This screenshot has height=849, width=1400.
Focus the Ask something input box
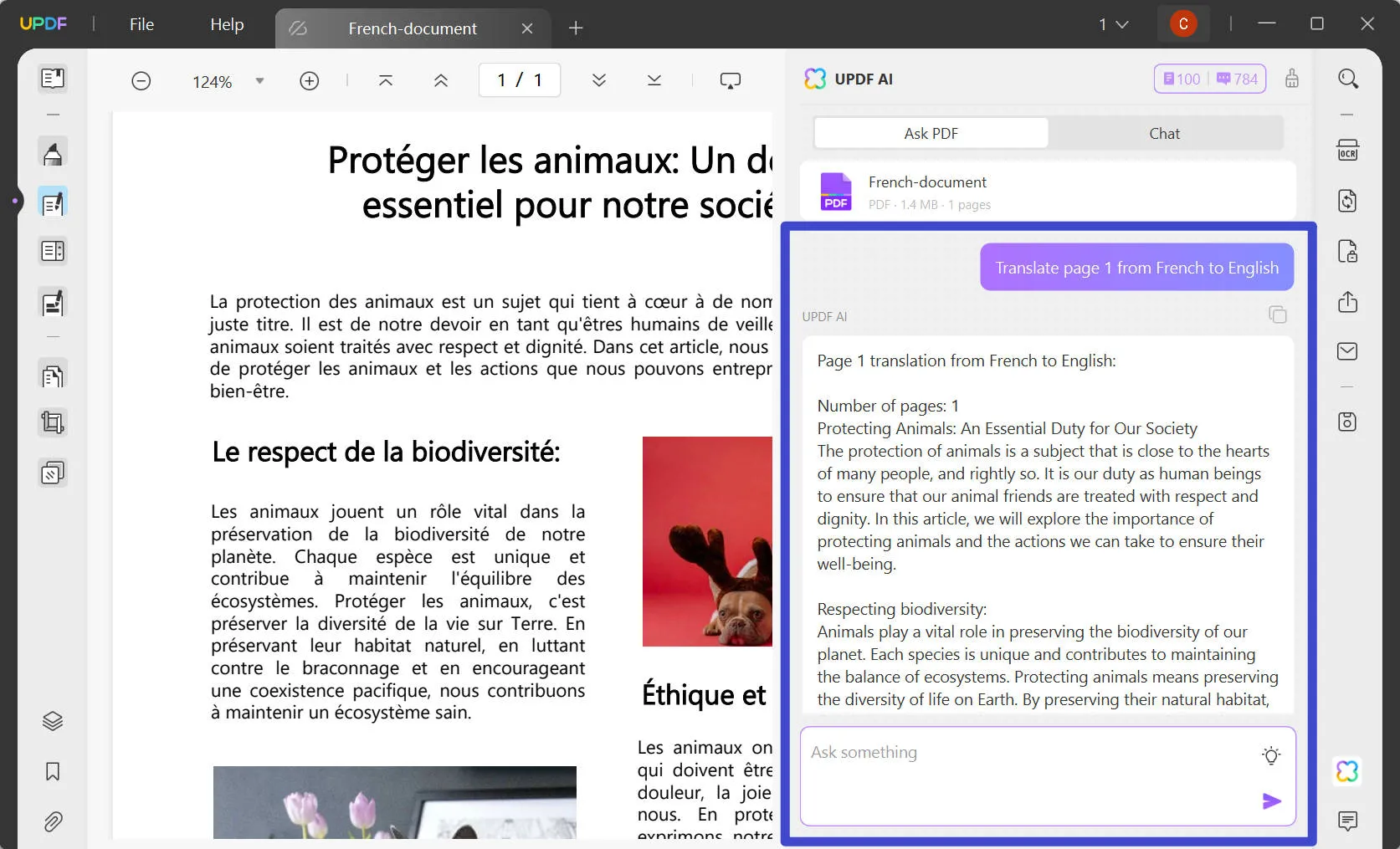coord(1048,775)
